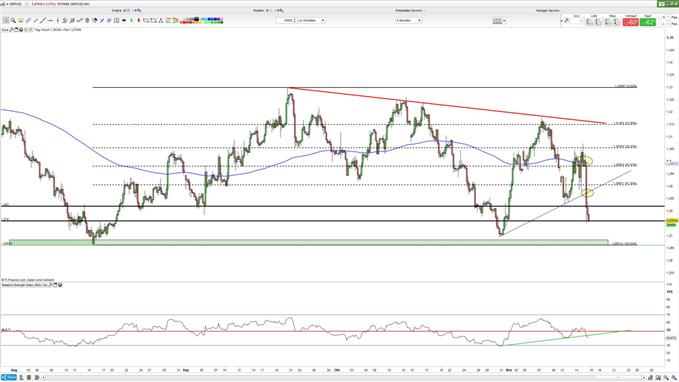Click the green buy price button
Image resolution: width=679 pixels, height=382 pixels.
coord(648,22)
